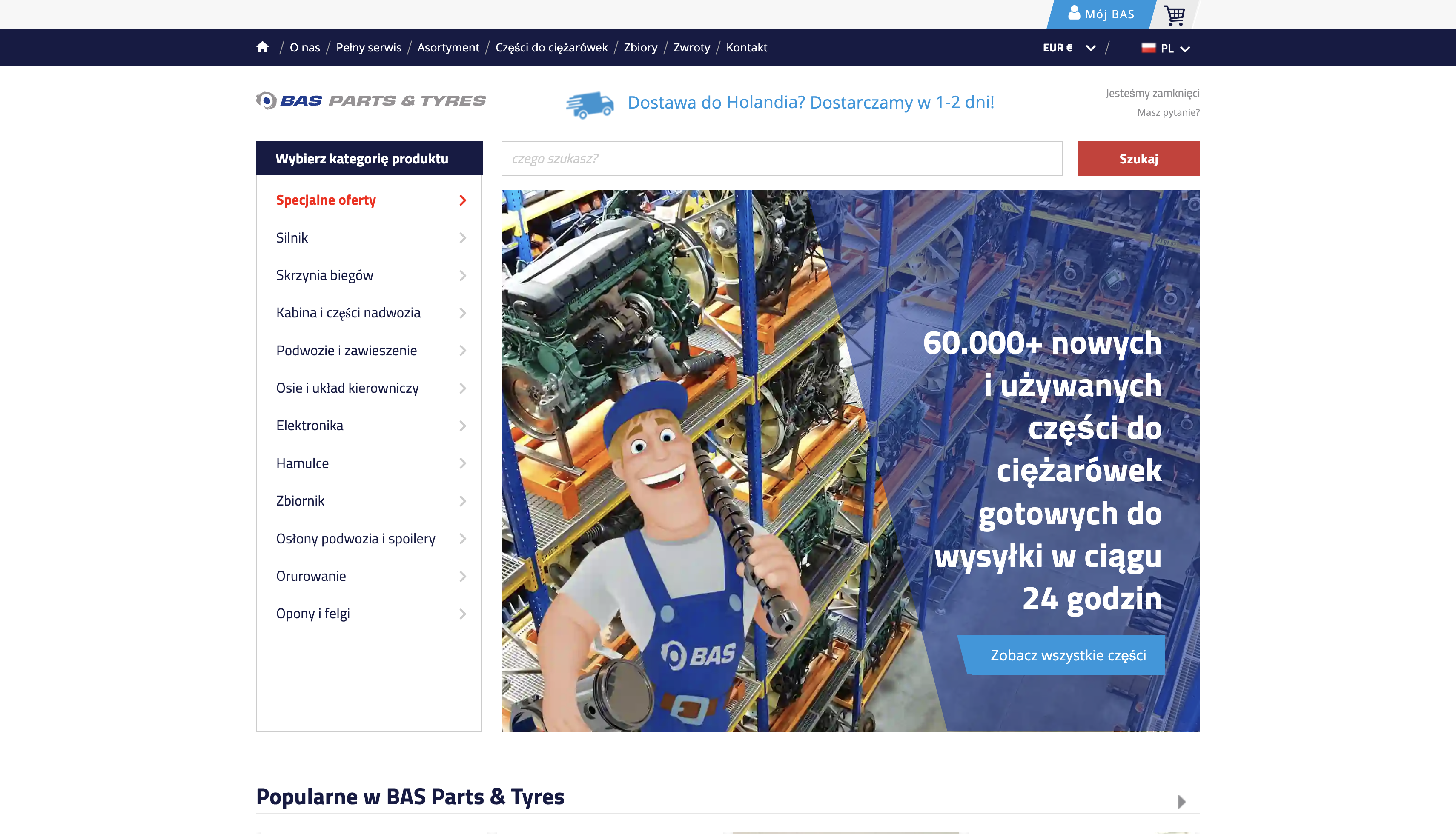1456x834 pixels.
Task: Expand Specjalne oferty chevron
Action: (x=463, y=200)
